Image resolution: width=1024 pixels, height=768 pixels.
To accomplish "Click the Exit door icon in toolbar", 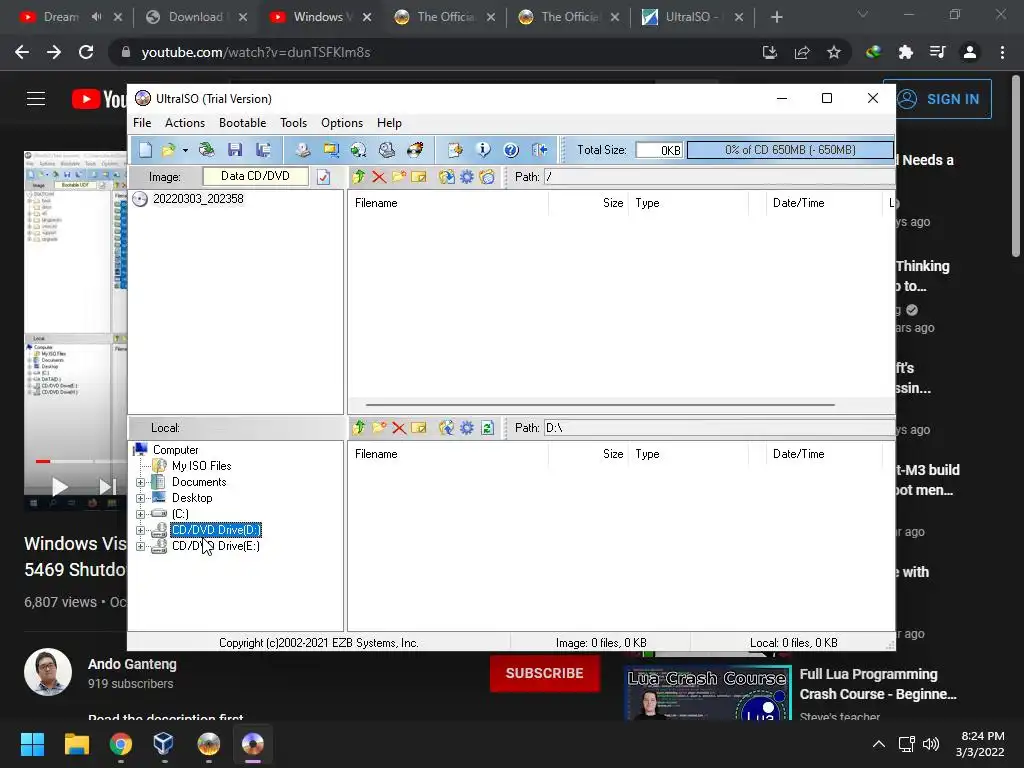I will click(x=539, y=150).
